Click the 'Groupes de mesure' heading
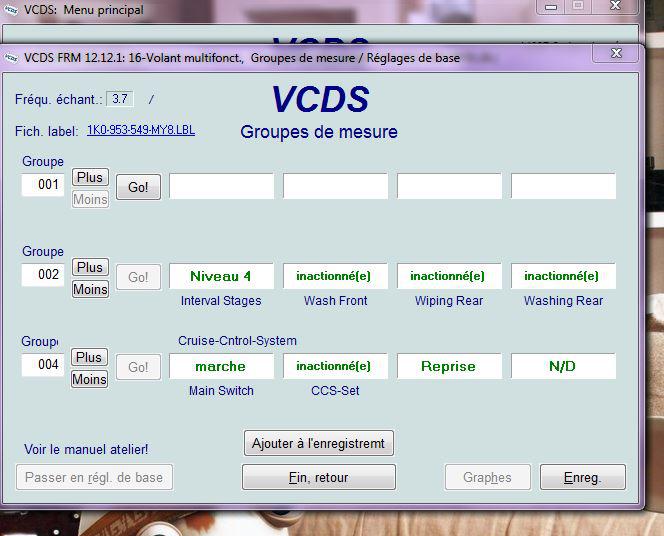The image size is (664, 536). coord(319,132)
